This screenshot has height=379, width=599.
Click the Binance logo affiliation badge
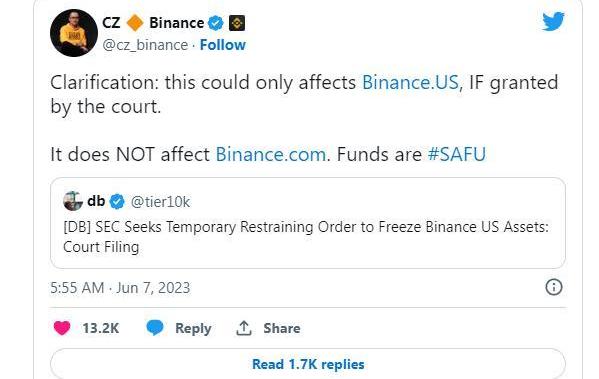[237, 23]
